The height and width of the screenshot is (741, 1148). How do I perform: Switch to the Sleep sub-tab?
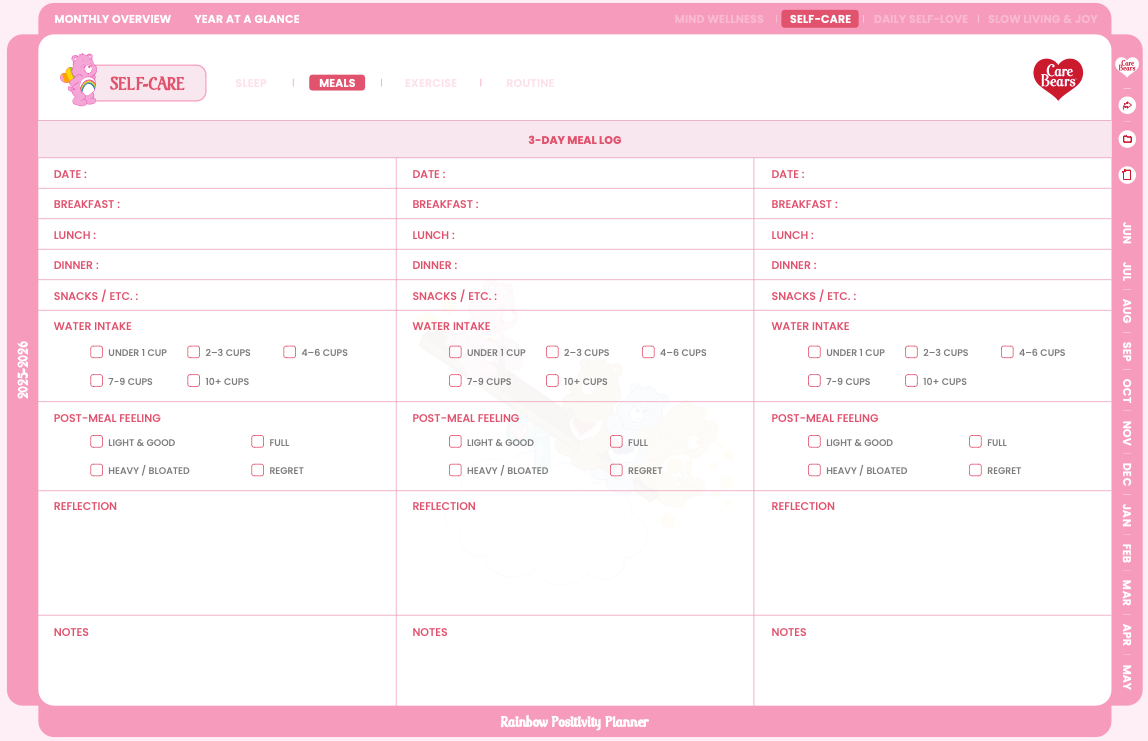click(251, 83)
